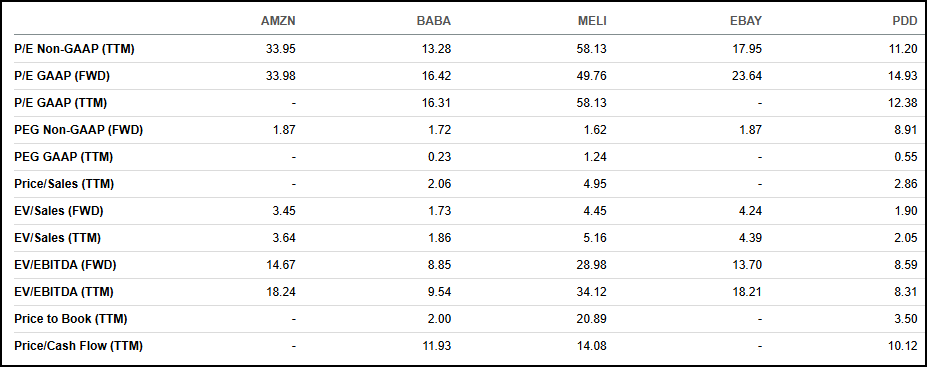Select the EV/EBITDA (FWD) row label

pos(65,265)
